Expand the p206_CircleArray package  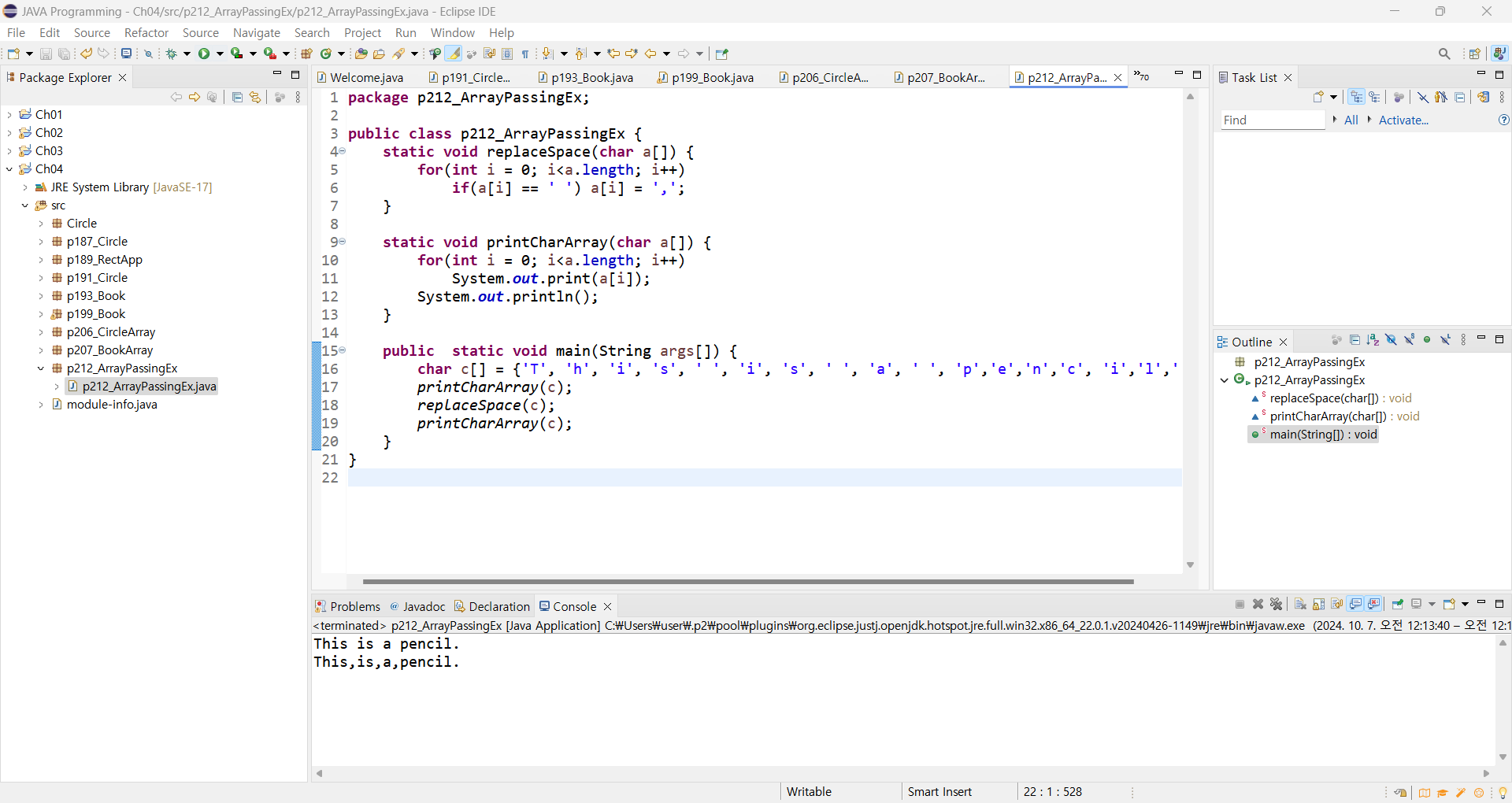(x=41, y=331)
